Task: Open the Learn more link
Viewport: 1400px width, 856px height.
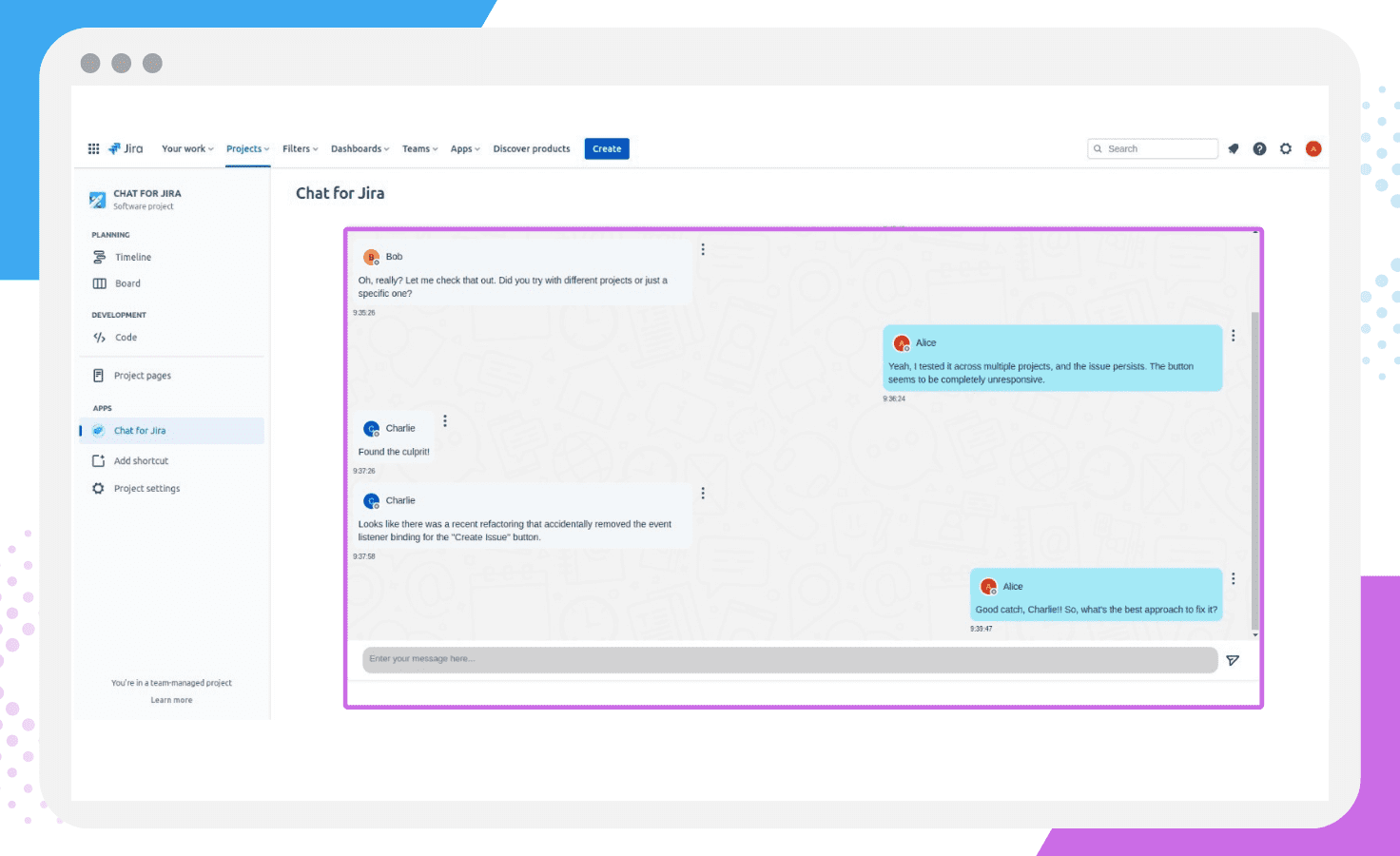Action: pyautogui.click(x=171, y=699)
